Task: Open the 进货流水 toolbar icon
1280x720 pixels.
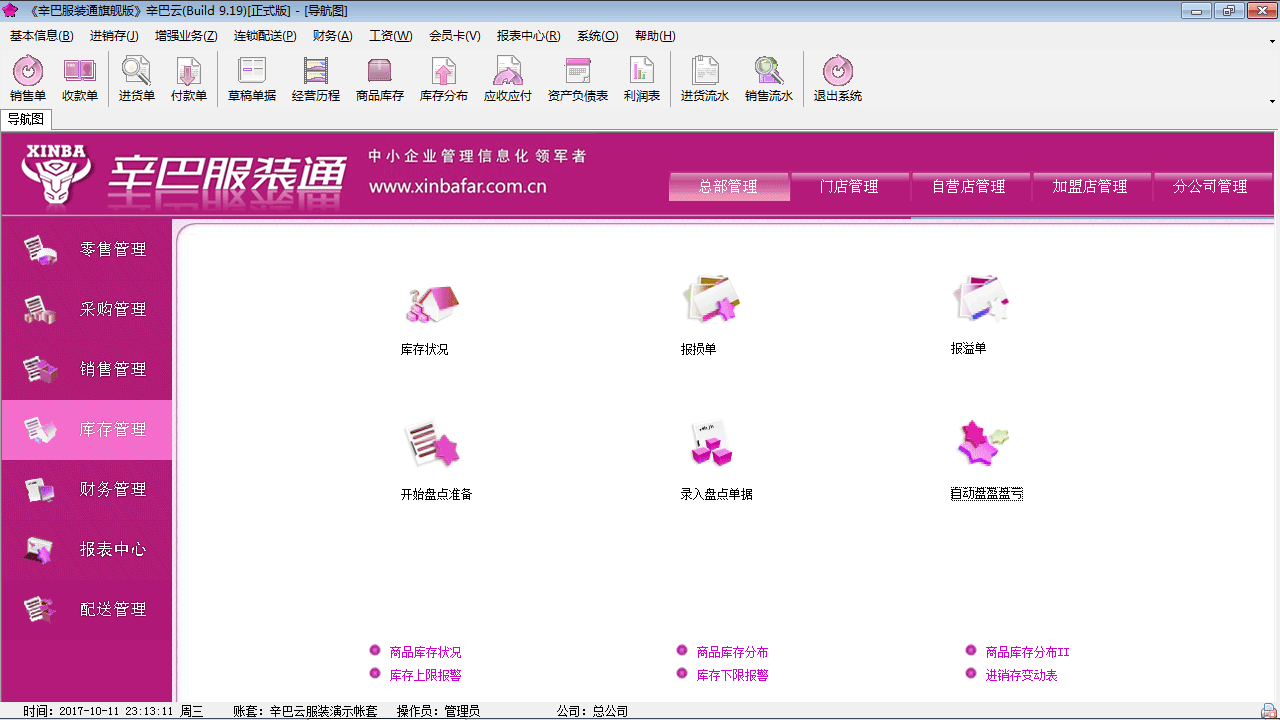Action: pyautogui.click(x=705, y=80)
